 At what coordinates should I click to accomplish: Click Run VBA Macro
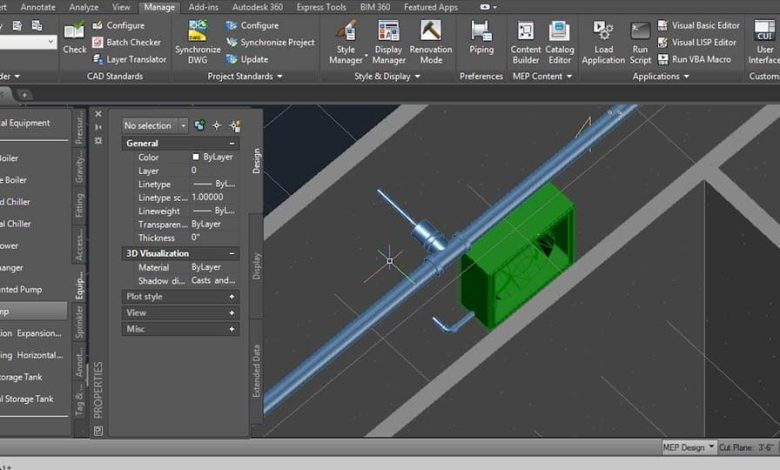694,59
